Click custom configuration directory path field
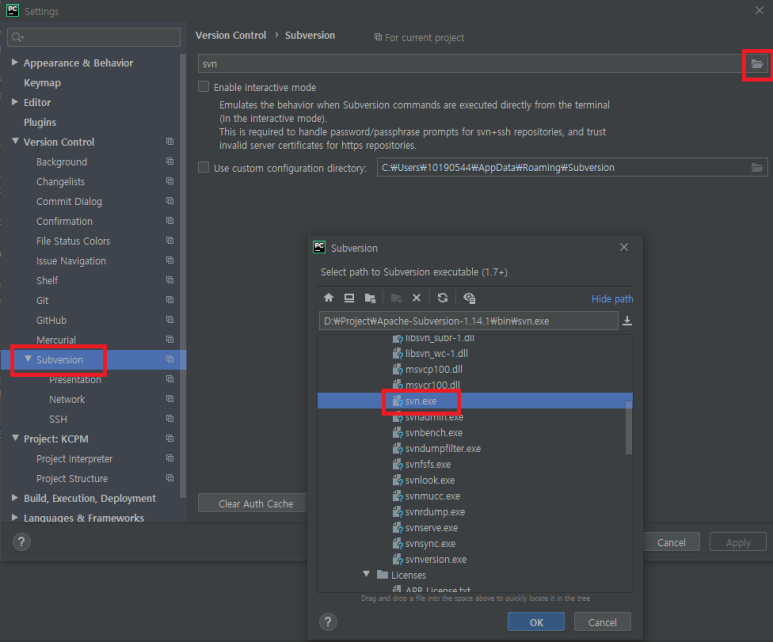Screen dimensions: 773x642 [563, 168]
